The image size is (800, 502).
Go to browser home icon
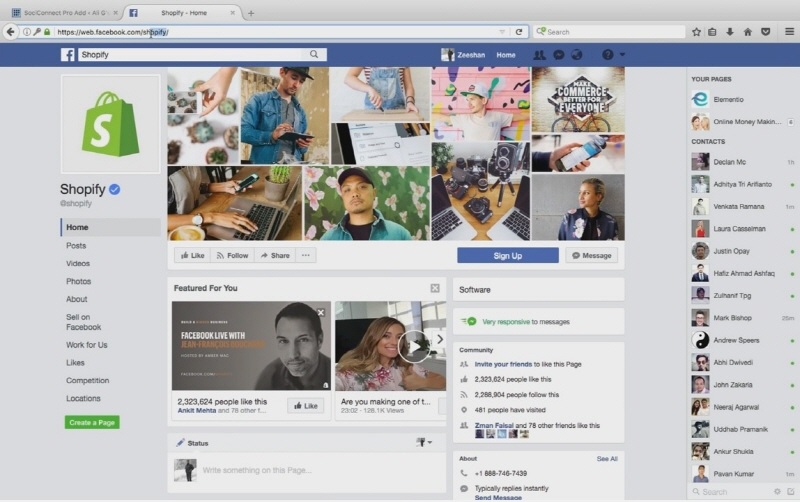[x=747, y=32]
